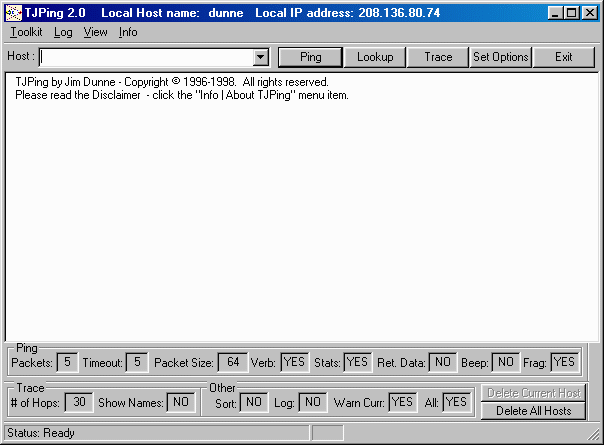Toggle the Sort NO setting

click(254, 402)
